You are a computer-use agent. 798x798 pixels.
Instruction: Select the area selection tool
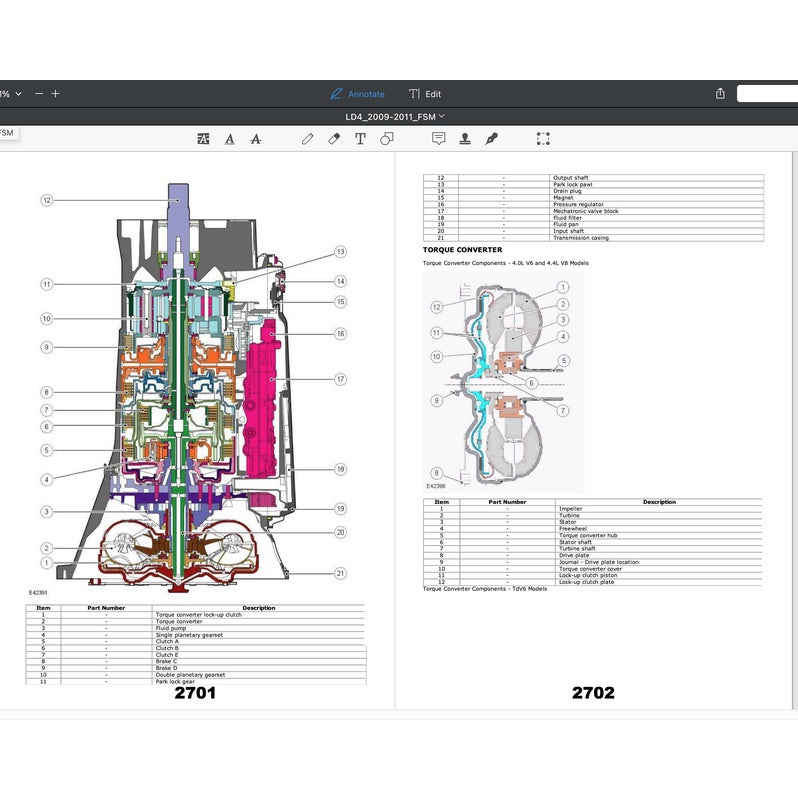543,139
